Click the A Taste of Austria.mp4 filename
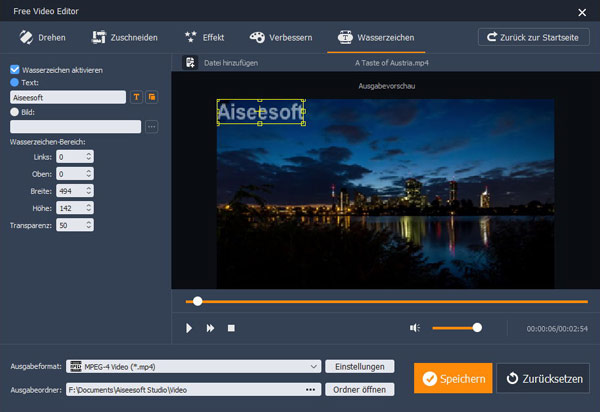This screenshot has height=412, width=600. point(391,63)
